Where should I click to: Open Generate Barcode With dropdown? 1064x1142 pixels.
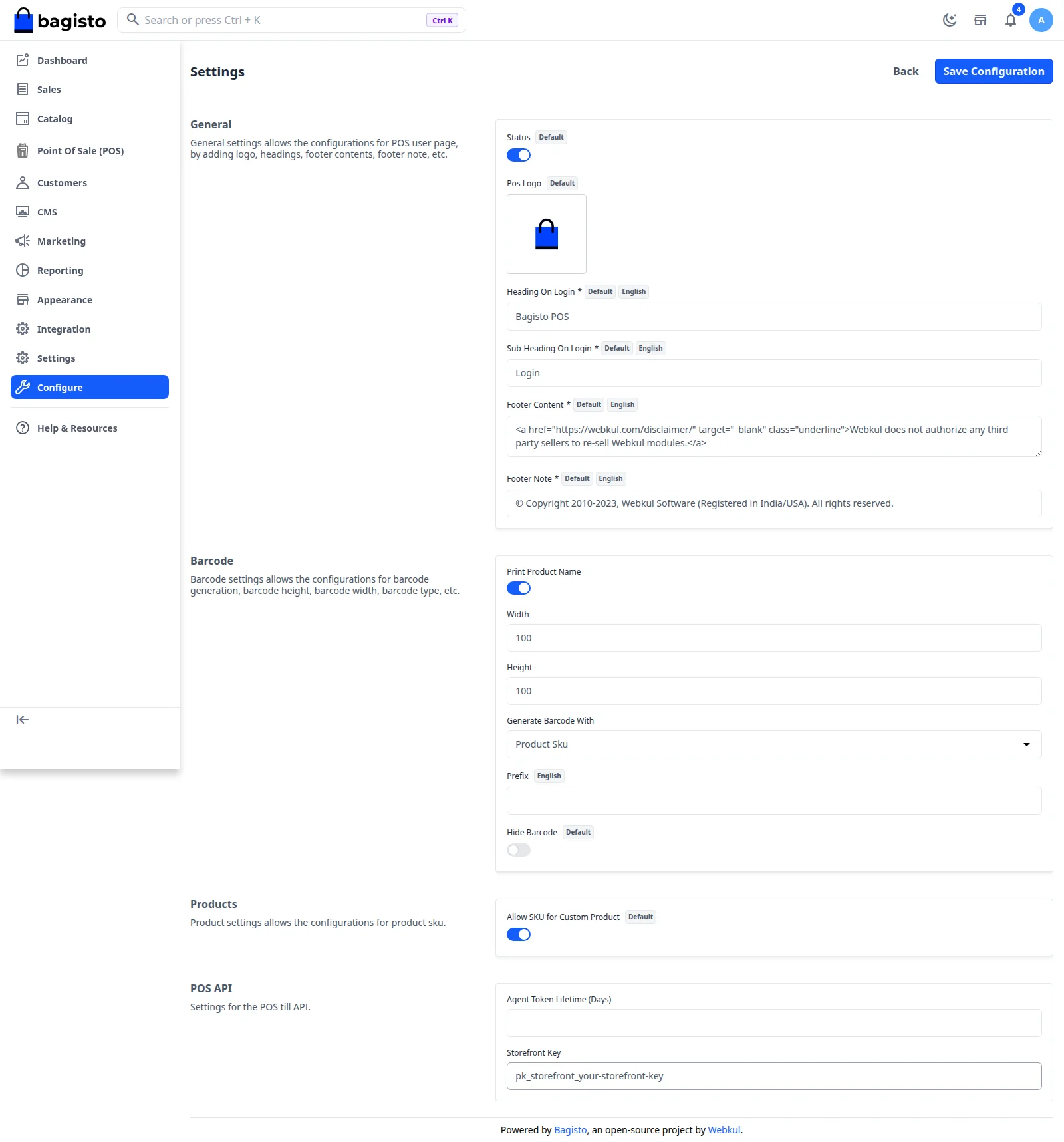774,744
